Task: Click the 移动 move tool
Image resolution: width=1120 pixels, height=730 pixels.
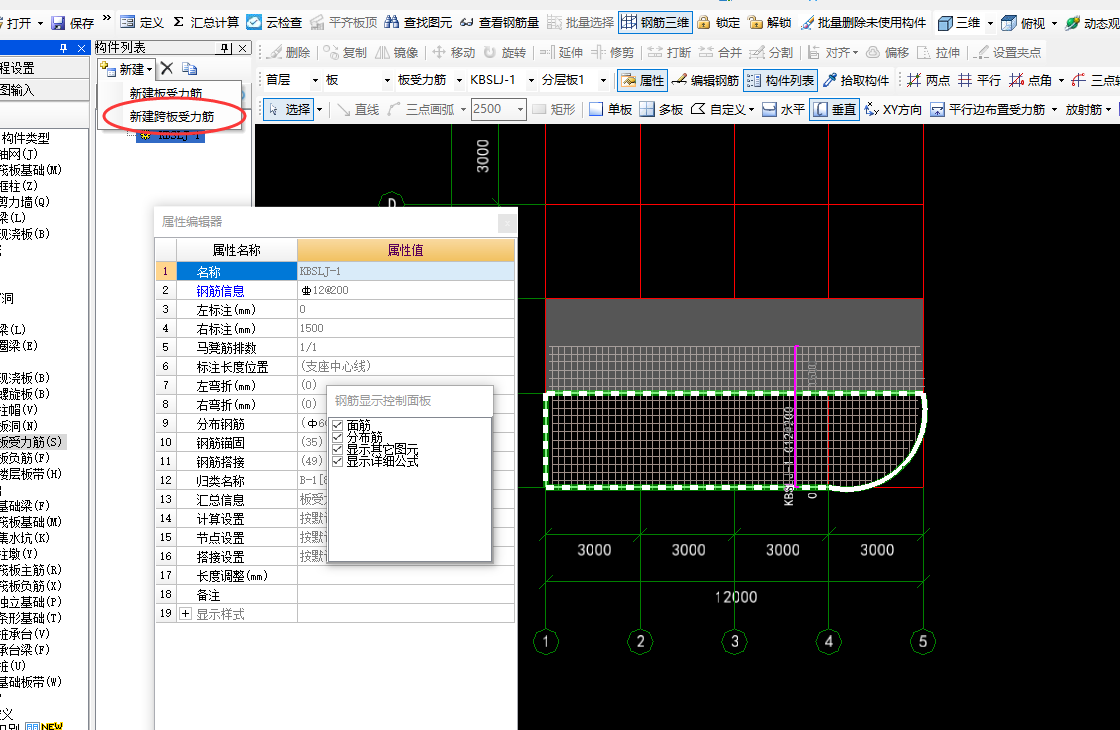Action: (x=454, y=53)
